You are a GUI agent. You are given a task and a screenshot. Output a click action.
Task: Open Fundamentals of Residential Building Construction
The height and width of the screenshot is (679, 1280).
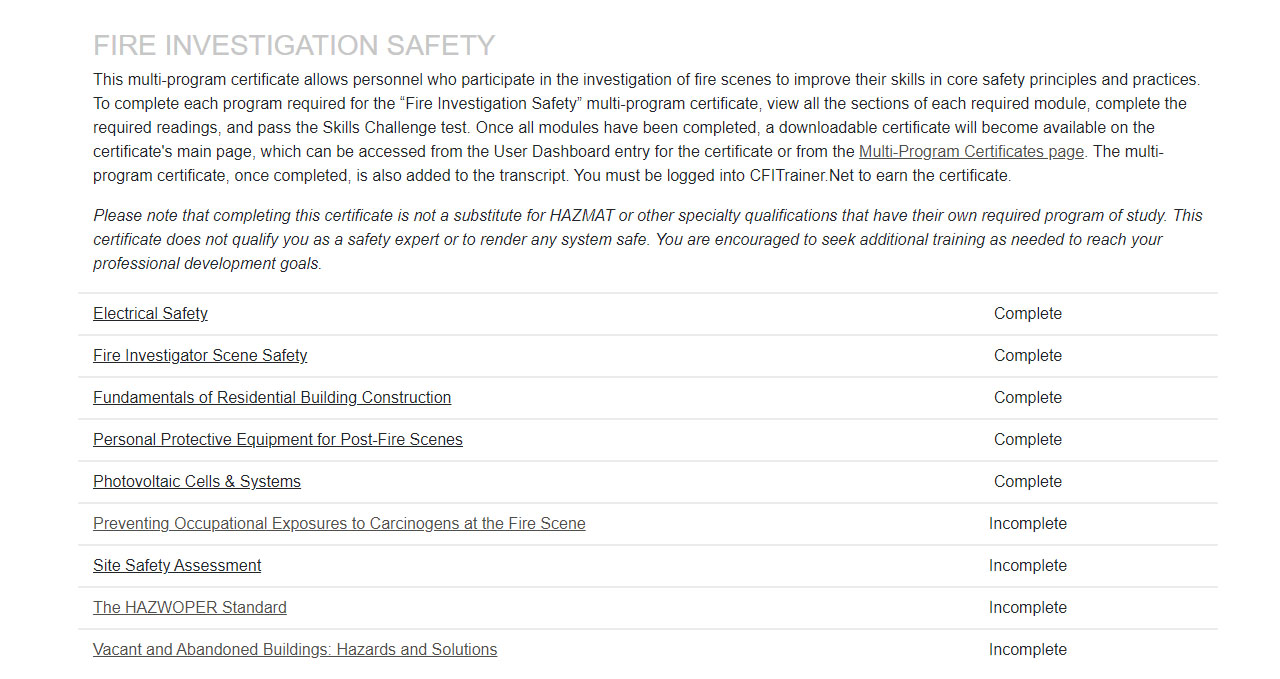pyautogui.click(x=272, y=397)
